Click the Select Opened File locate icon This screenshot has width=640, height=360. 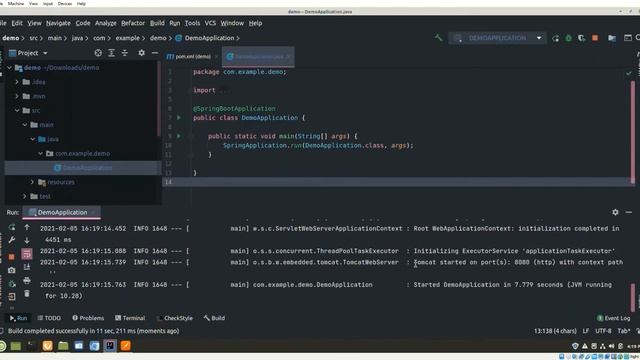(x=98, y=53)
